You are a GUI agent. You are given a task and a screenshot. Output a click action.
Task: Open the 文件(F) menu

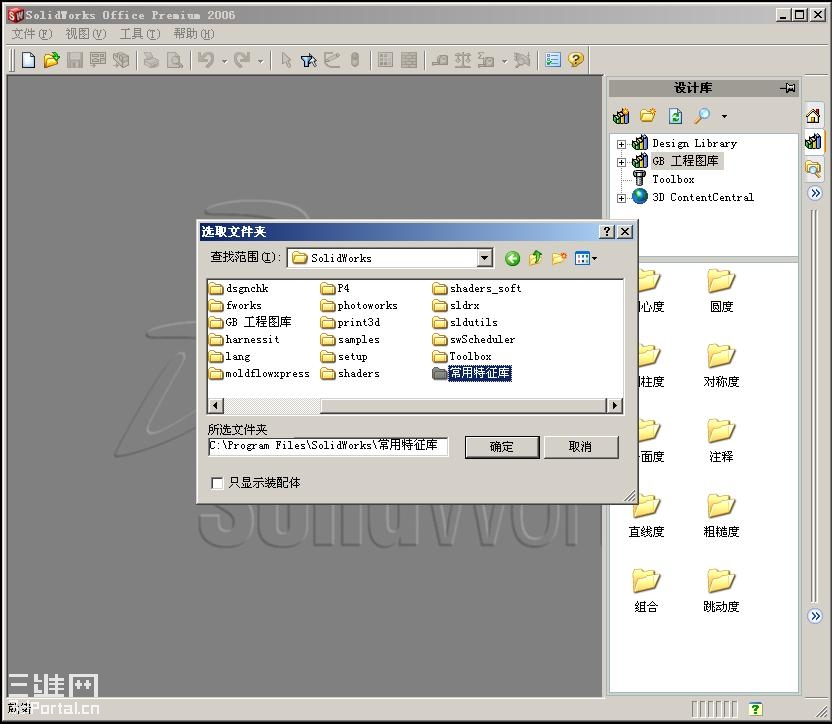tap(32, 34)
